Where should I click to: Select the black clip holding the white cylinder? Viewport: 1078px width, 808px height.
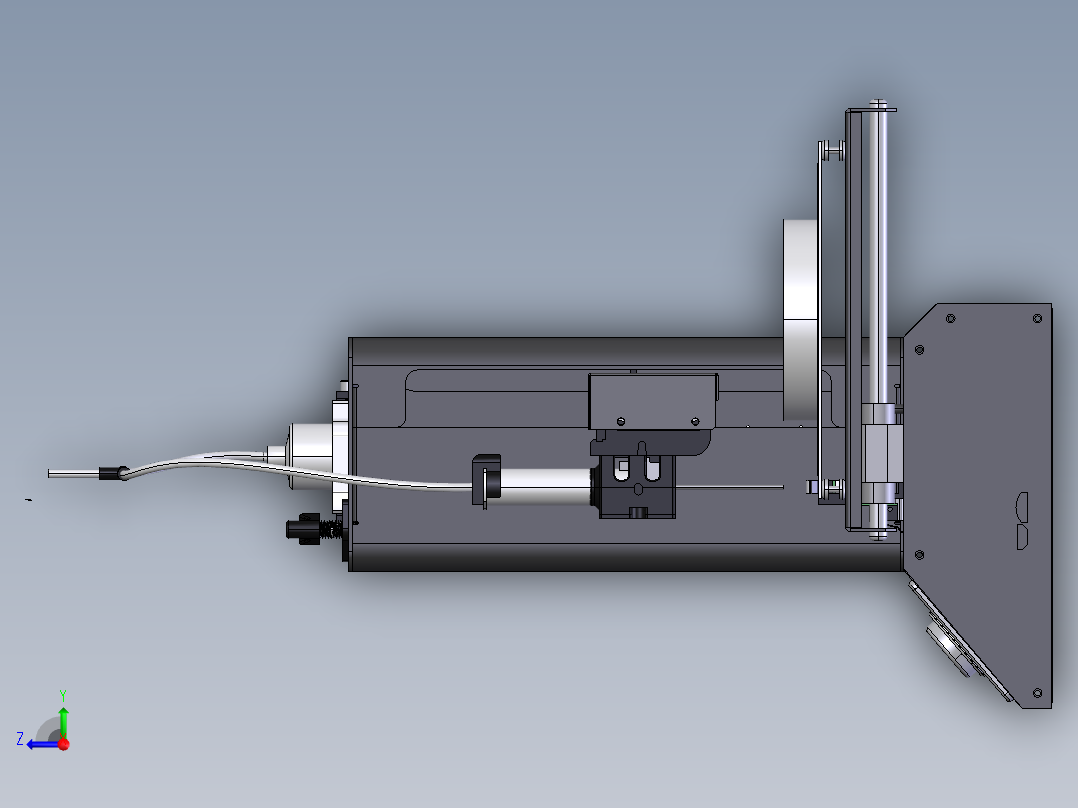click(485, 479)
